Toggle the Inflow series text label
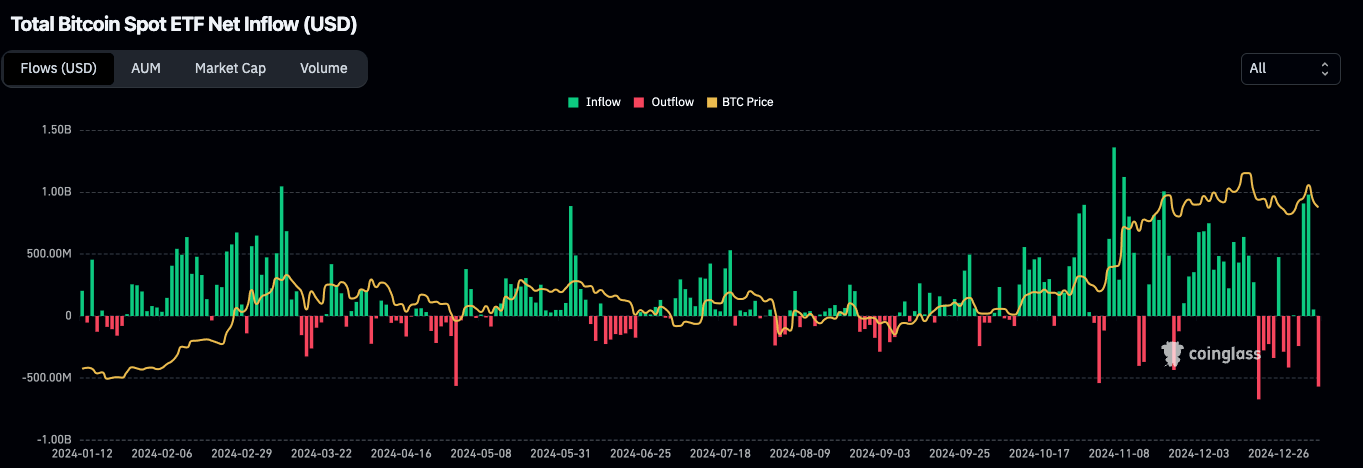1363x468 pixels. (603, 102)
